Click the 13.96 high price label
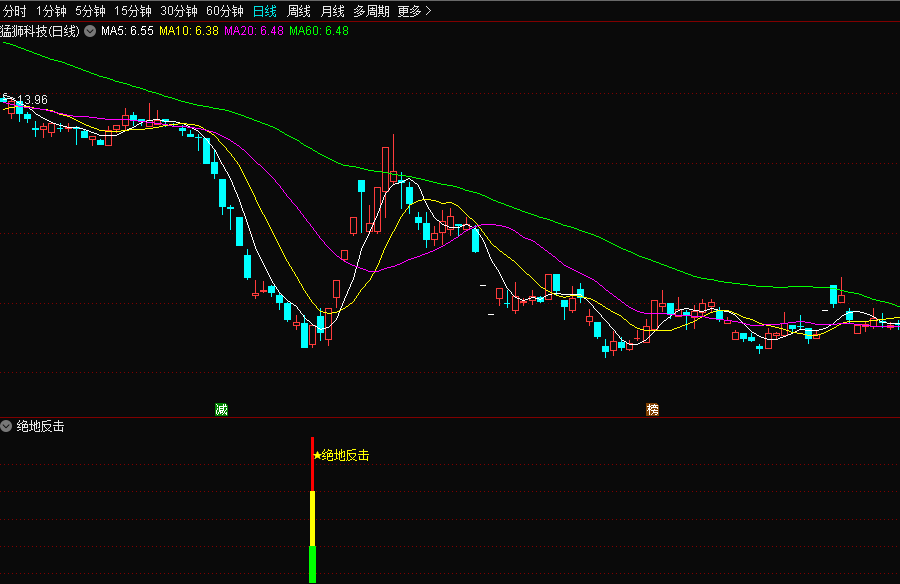 coord(33,100)
